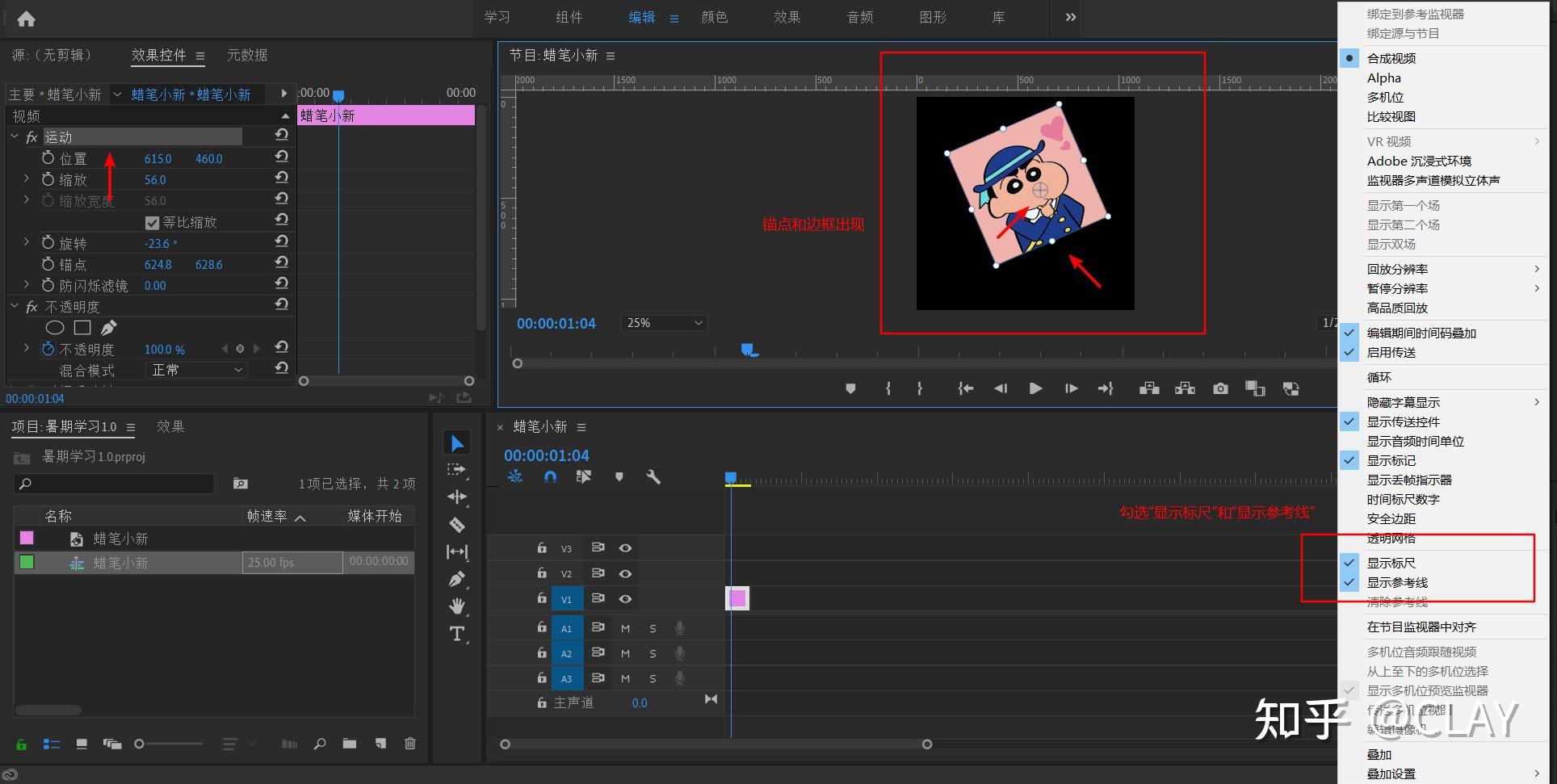Image resolution: width=1557 pixels, height=784 pixels.
Task: Select the Razor tool
Action: point(457,525)
